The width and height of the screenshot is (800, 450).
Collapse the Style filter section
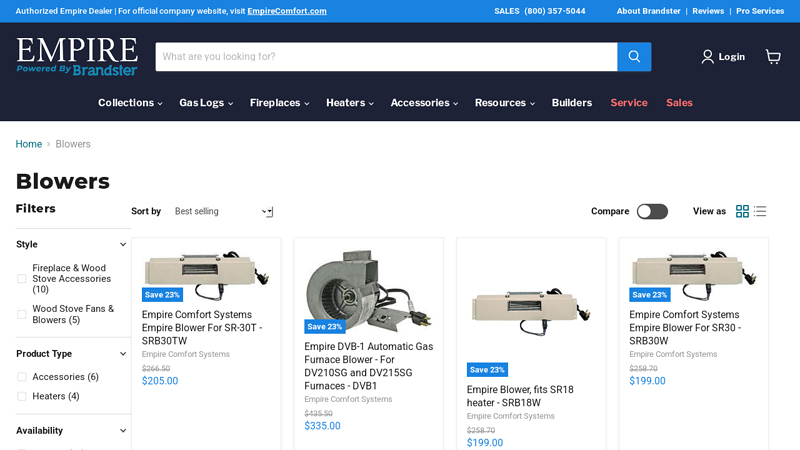(x=71, y=244)
